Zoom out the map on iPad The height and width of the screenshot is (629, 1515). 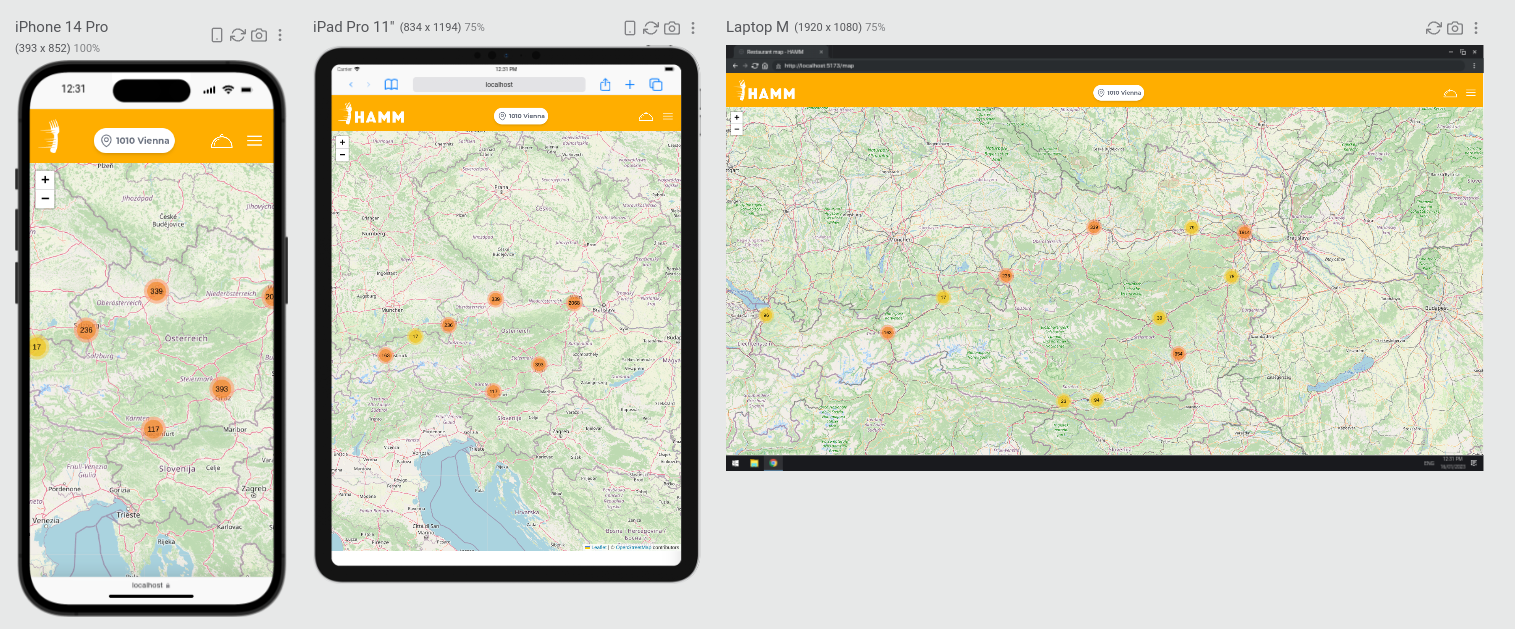pos(342,155)
